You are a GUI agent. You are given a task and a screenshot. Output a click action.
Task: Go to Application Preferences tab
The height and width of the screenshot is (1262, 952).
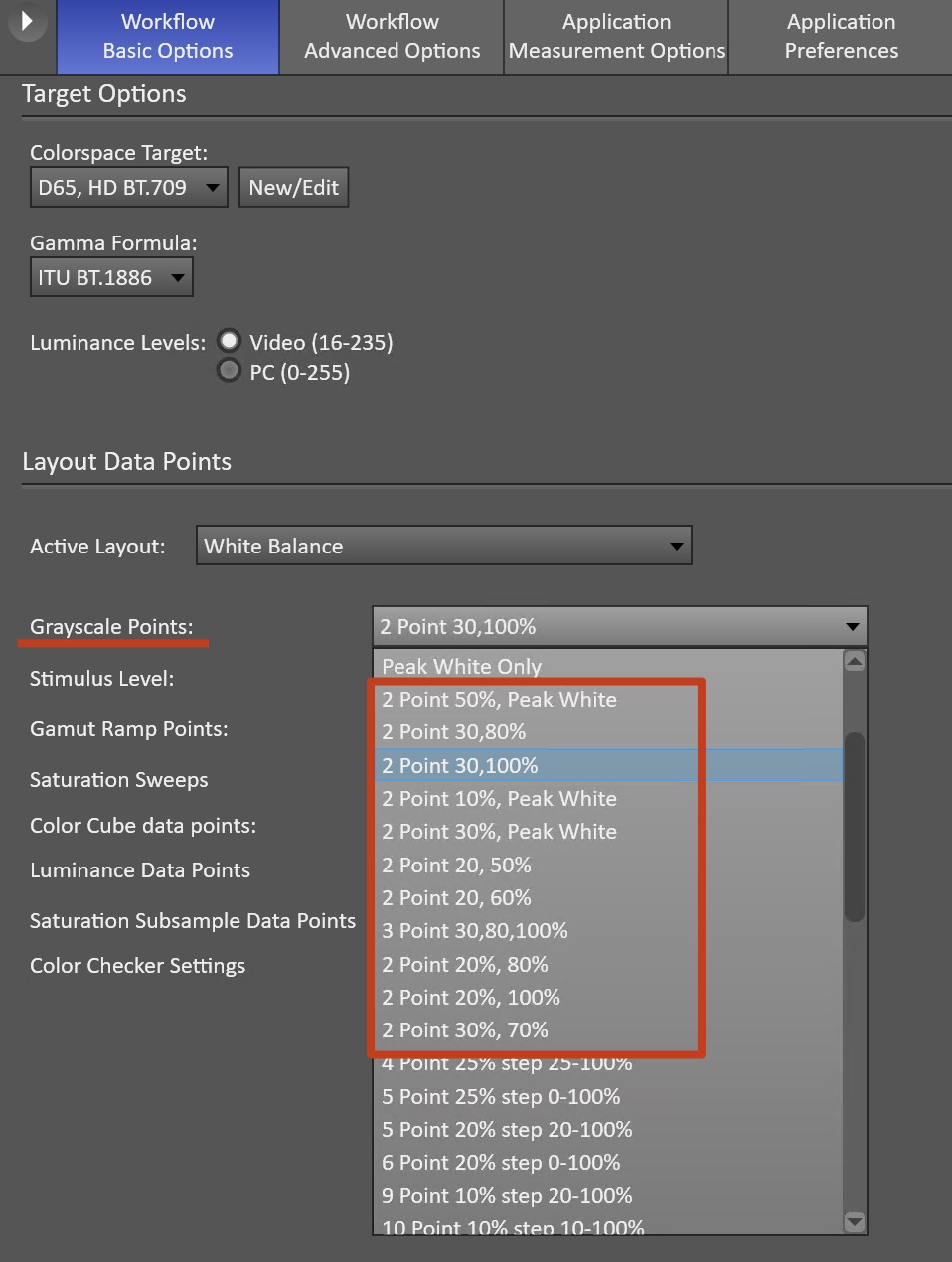click(841, 37)
